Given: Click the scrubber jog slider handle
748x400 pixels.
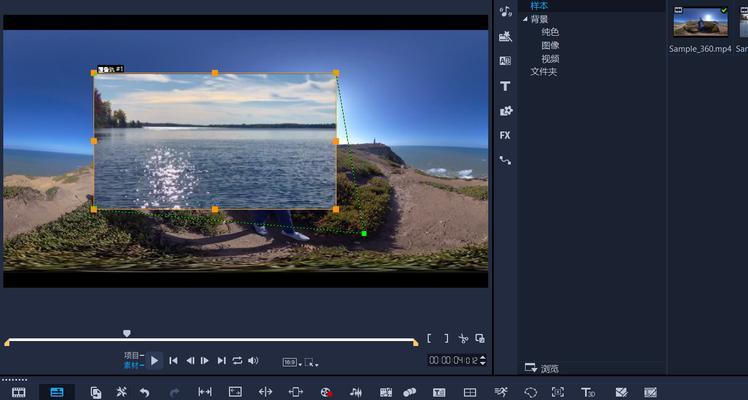Looking at the screenshot, I should pos(126,333).
